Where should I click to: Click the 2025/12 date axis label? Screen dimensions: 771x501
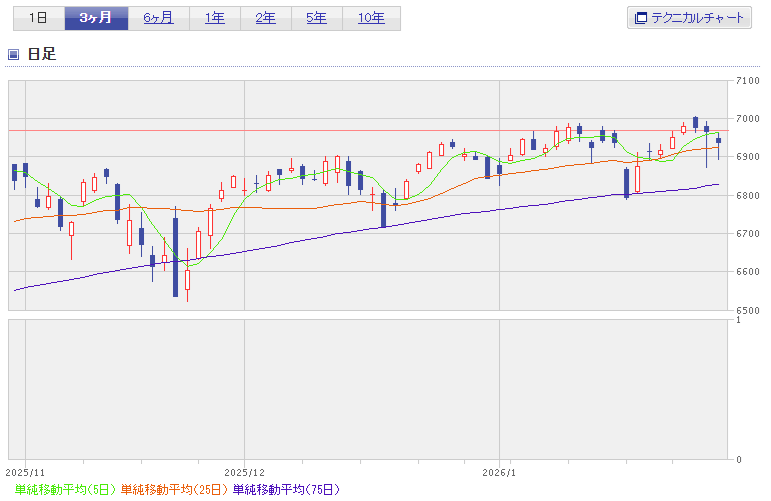click(244, 472)
